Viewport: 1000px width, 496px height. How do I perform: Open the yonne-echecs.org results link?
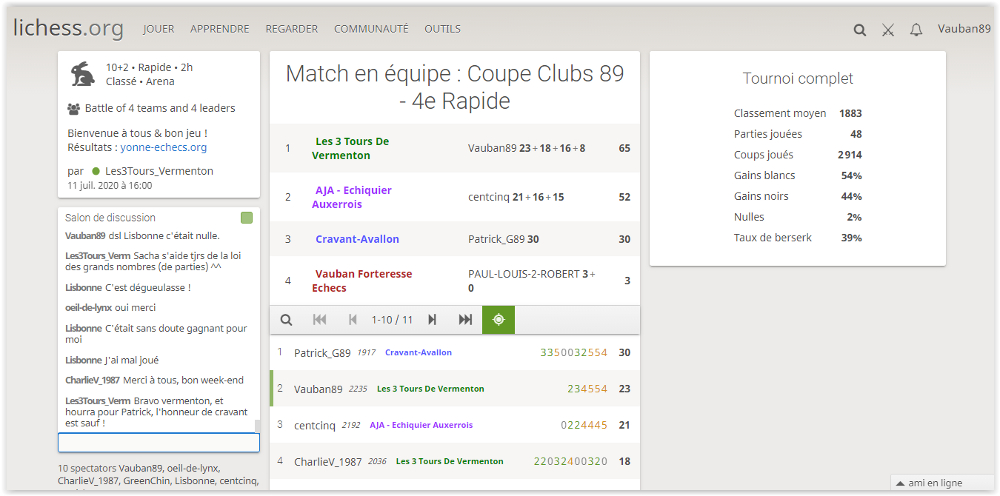(163, 147)
